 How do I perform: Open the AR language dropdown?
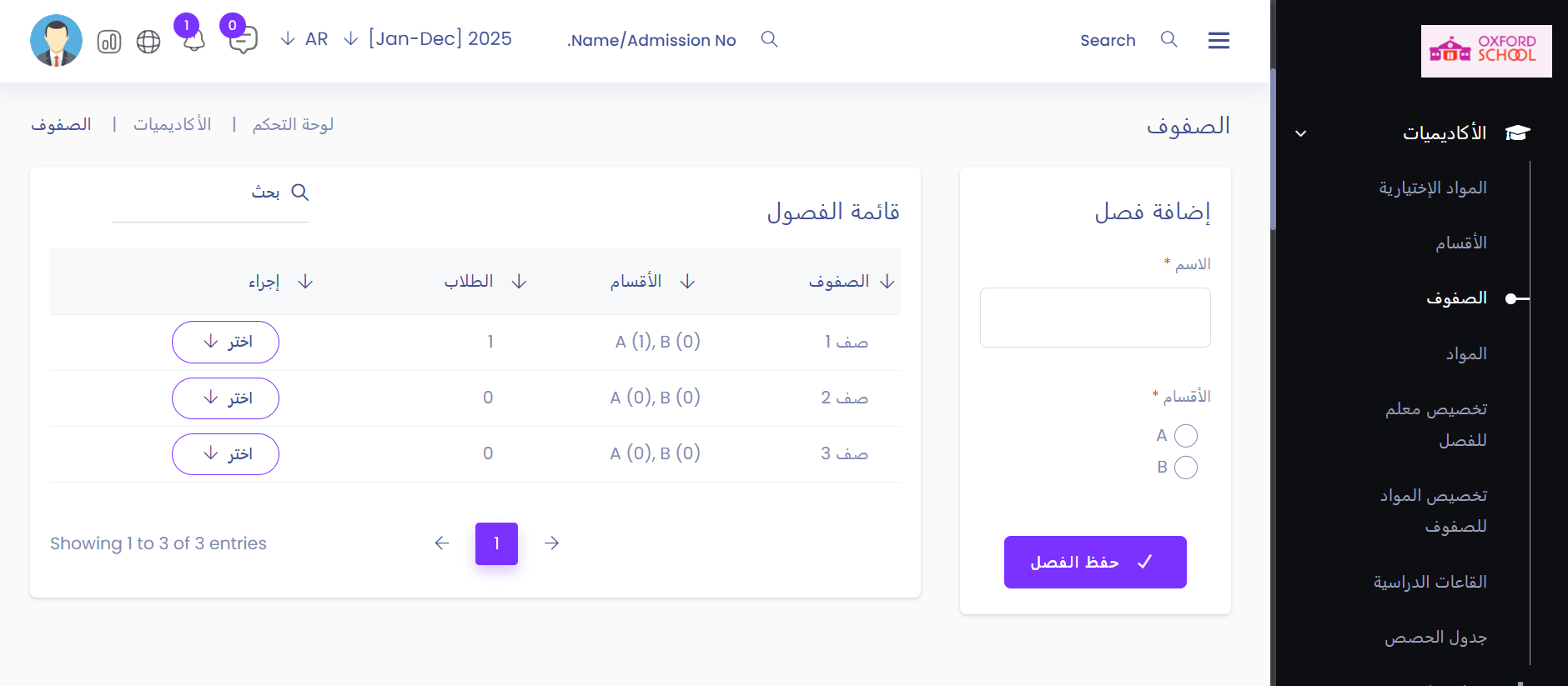305,39
